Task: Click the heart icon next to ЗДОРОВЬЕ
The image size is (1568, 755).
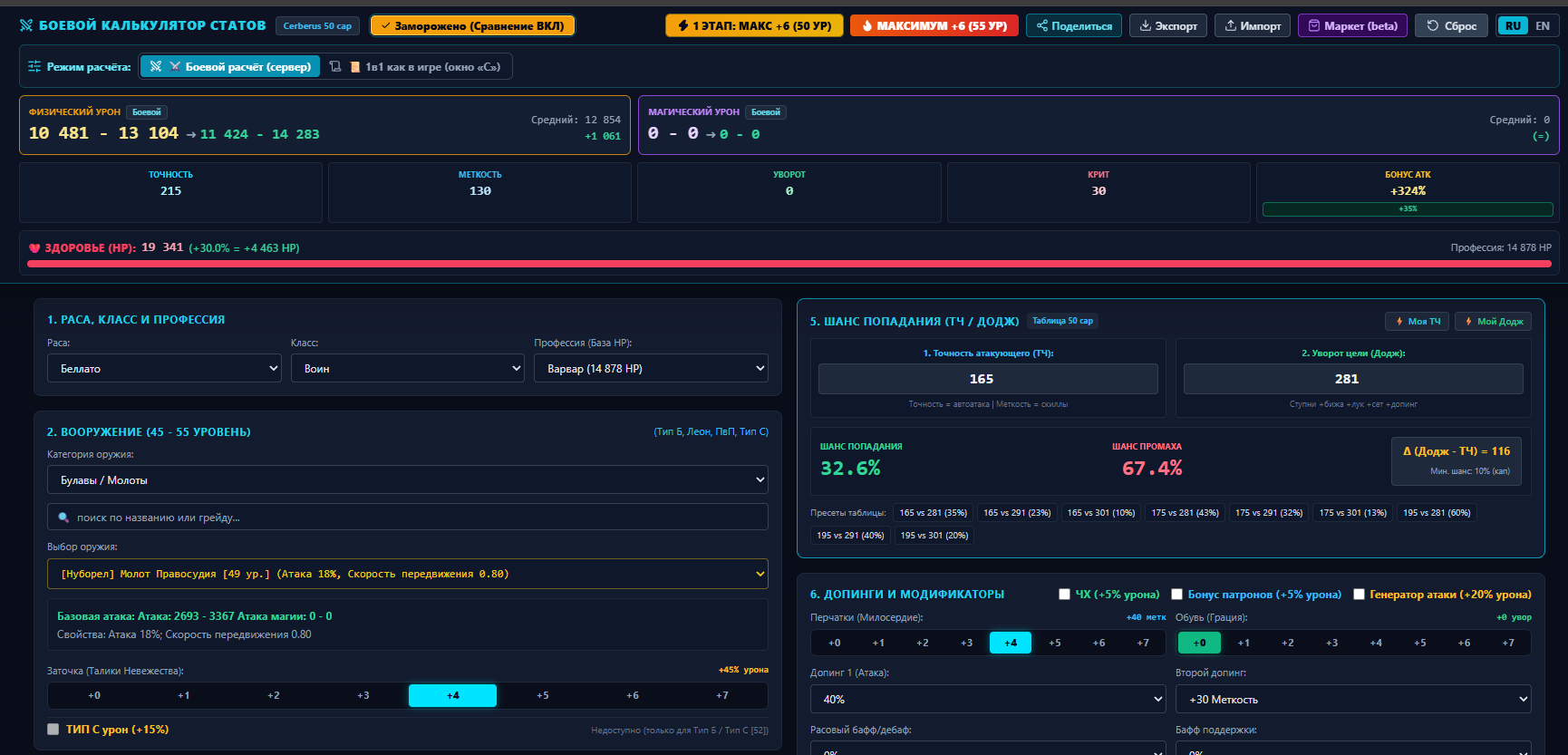Action: click(34, 247)
